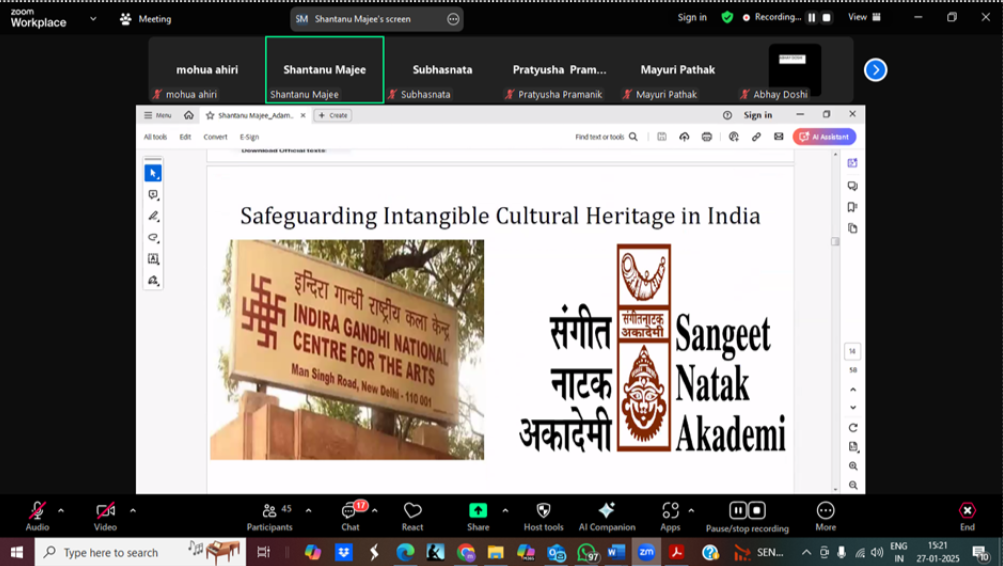This screenshot has width=1003, height=566.
Task: Click the Acrobat save icon
Action: coord(662,137)
